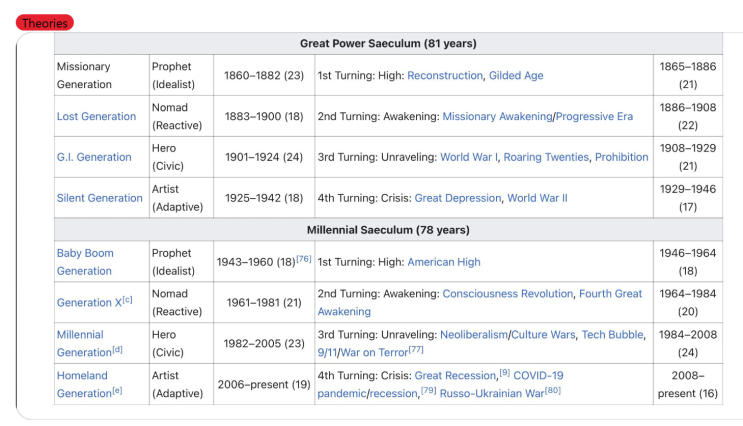
Task: Click the 1886–1908 (22) cell
Action: coord(688,117)
